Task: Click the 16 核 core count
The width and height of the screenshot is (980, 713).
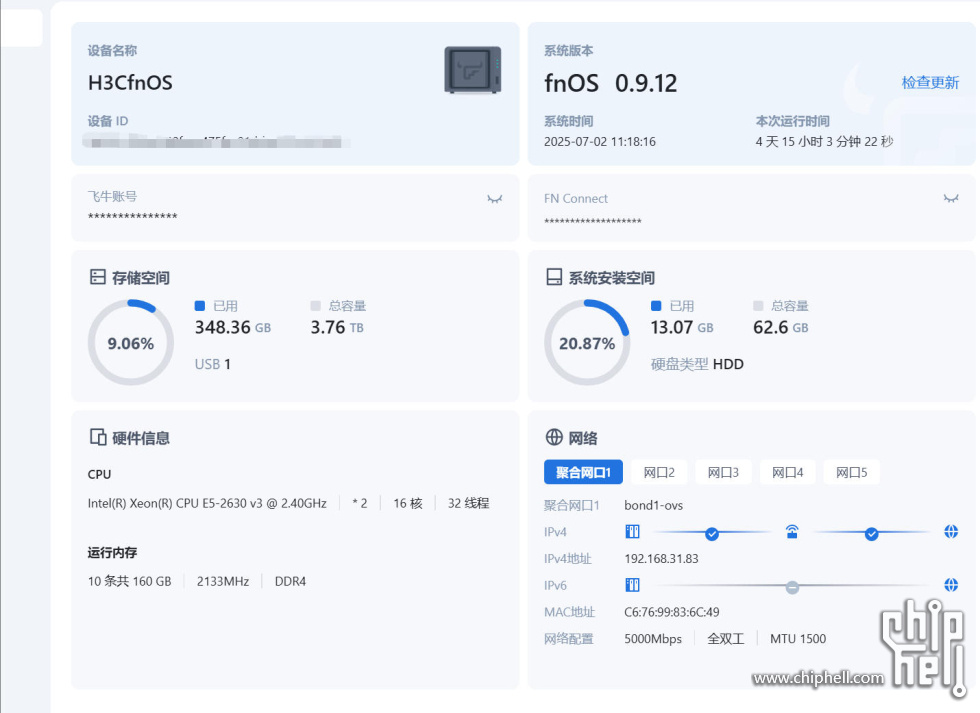Action: [408, 504]
